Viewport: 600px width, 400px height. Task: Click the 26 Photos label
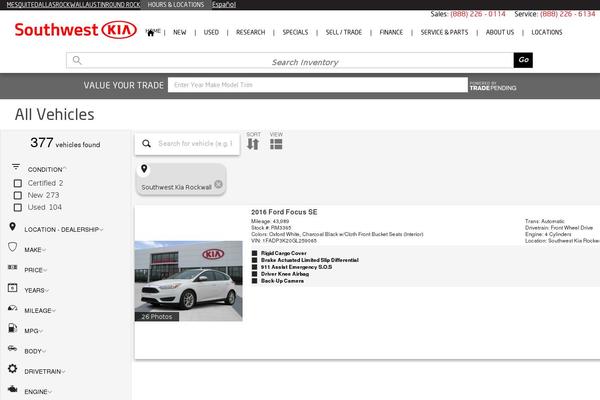[x=157, y=317]
